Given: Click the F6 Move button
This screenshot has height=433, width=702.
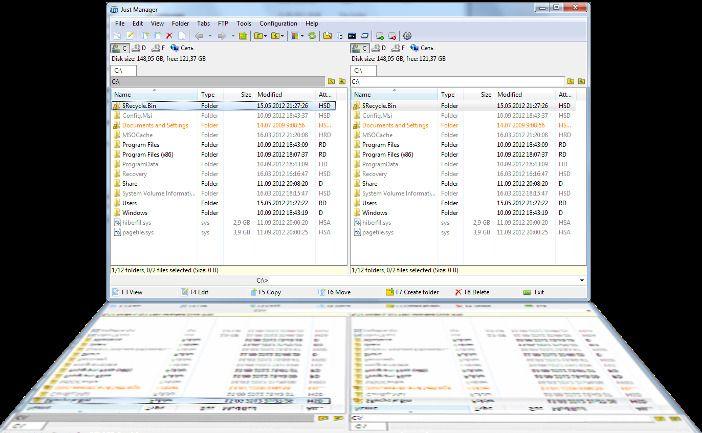Looking at the screenshot, I should point(334,292).
